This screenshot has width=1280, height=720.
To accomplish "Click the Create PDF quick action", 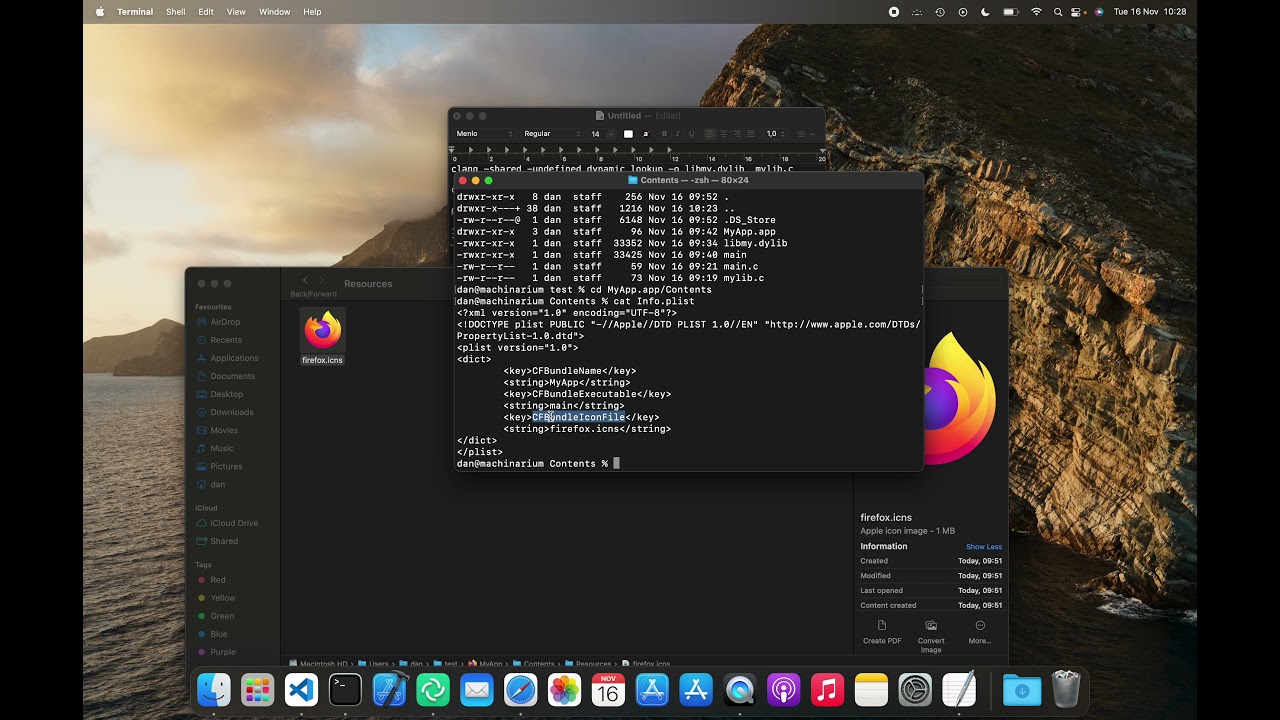I will pos(882,632).
